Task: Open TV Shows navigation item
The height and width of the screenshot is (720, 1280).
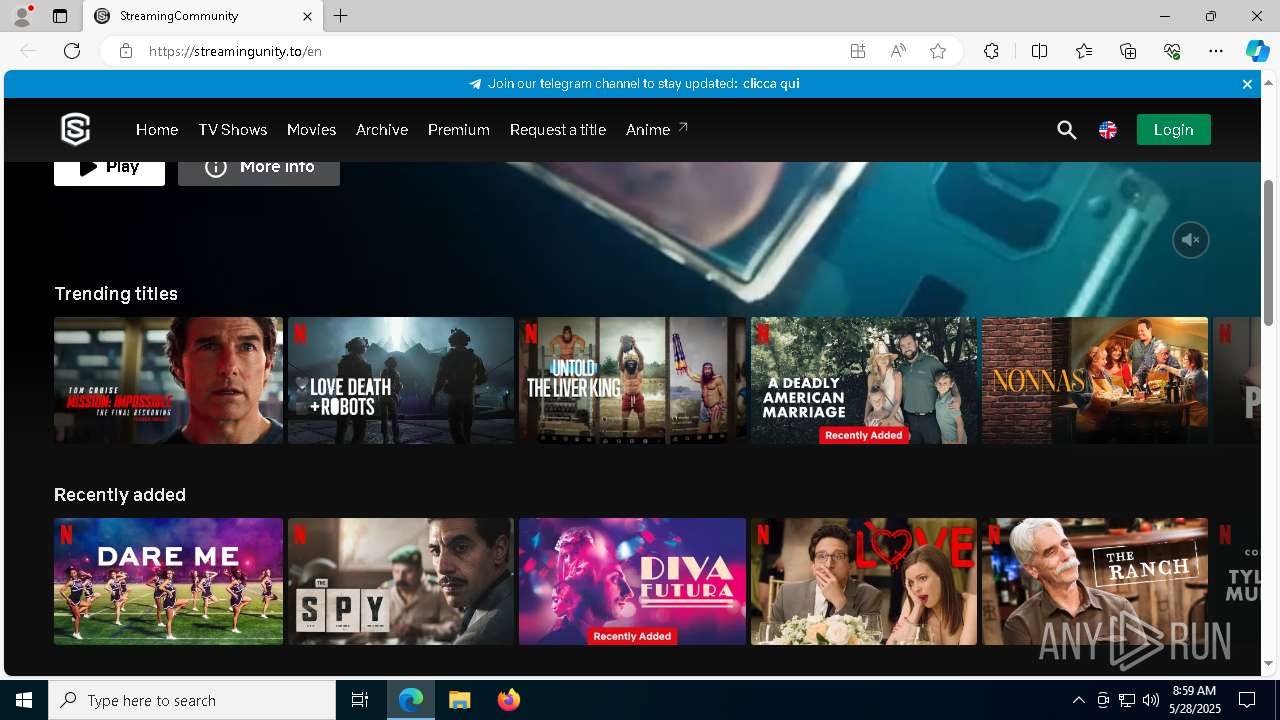Action: [x=232, y=130]
